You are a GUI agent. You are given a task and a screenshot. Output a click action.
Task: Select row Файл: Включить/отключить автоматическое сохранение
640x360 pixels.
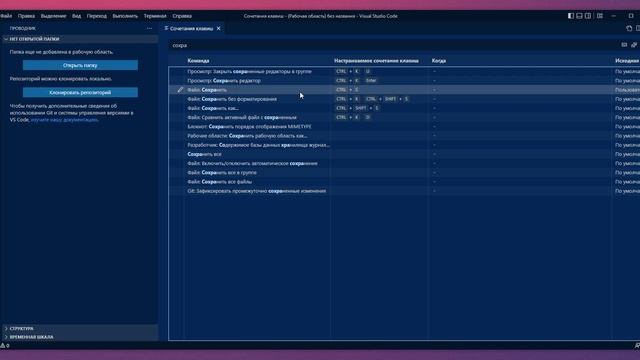click(x=404, y=163)
